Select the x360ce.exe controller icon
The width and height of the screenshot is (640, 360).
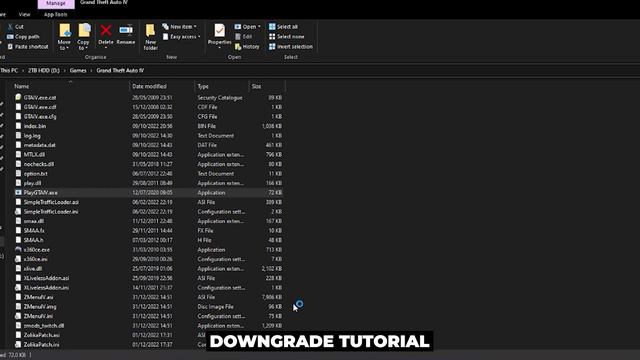pyautogui.click(x=18, y=249)
